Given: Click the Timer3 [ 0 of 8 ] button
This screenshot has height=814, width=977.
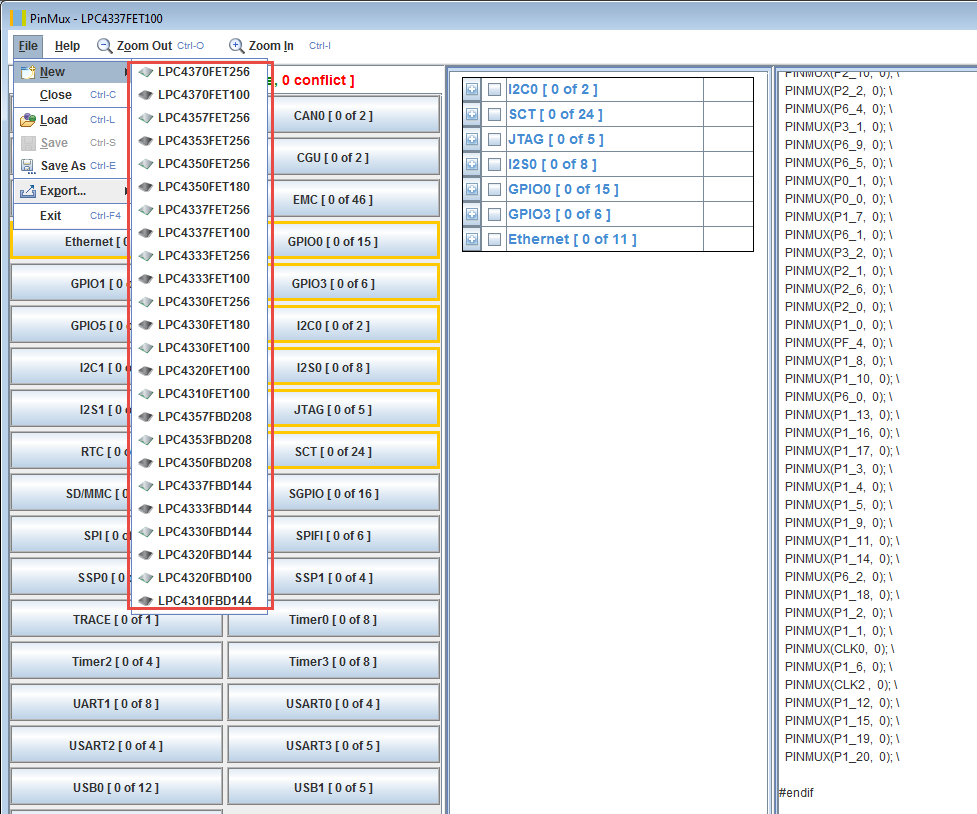Looking at the screenshot, I should (x=333, y=662).
